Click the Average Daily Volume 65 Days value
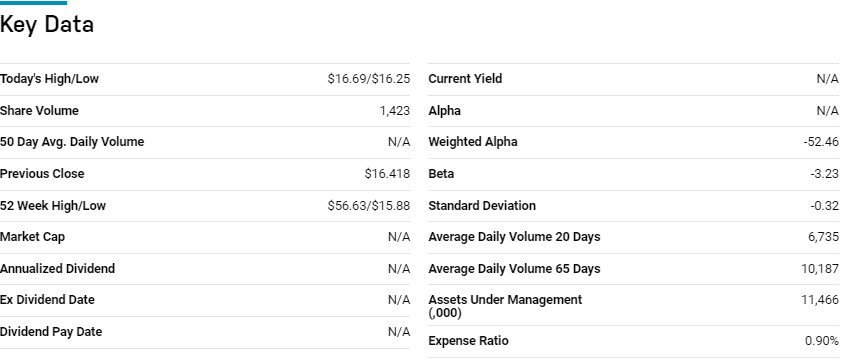Viewport: 850px width, 362px height. 820,269
